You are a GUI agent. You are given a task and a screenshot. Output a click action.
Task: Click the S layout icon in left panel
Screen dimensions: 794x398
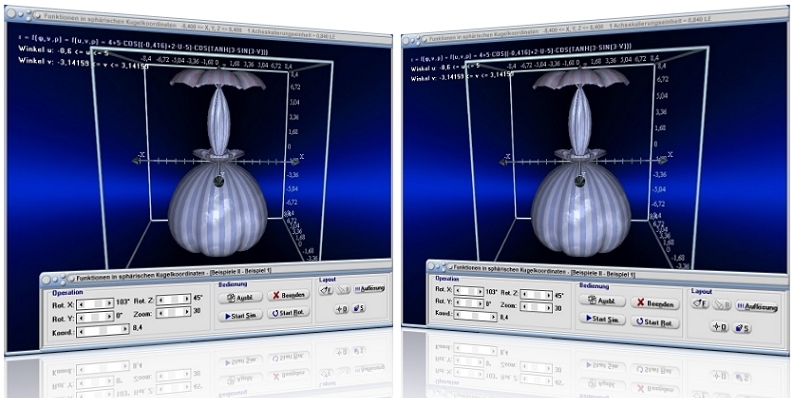(x=359, y=308)
